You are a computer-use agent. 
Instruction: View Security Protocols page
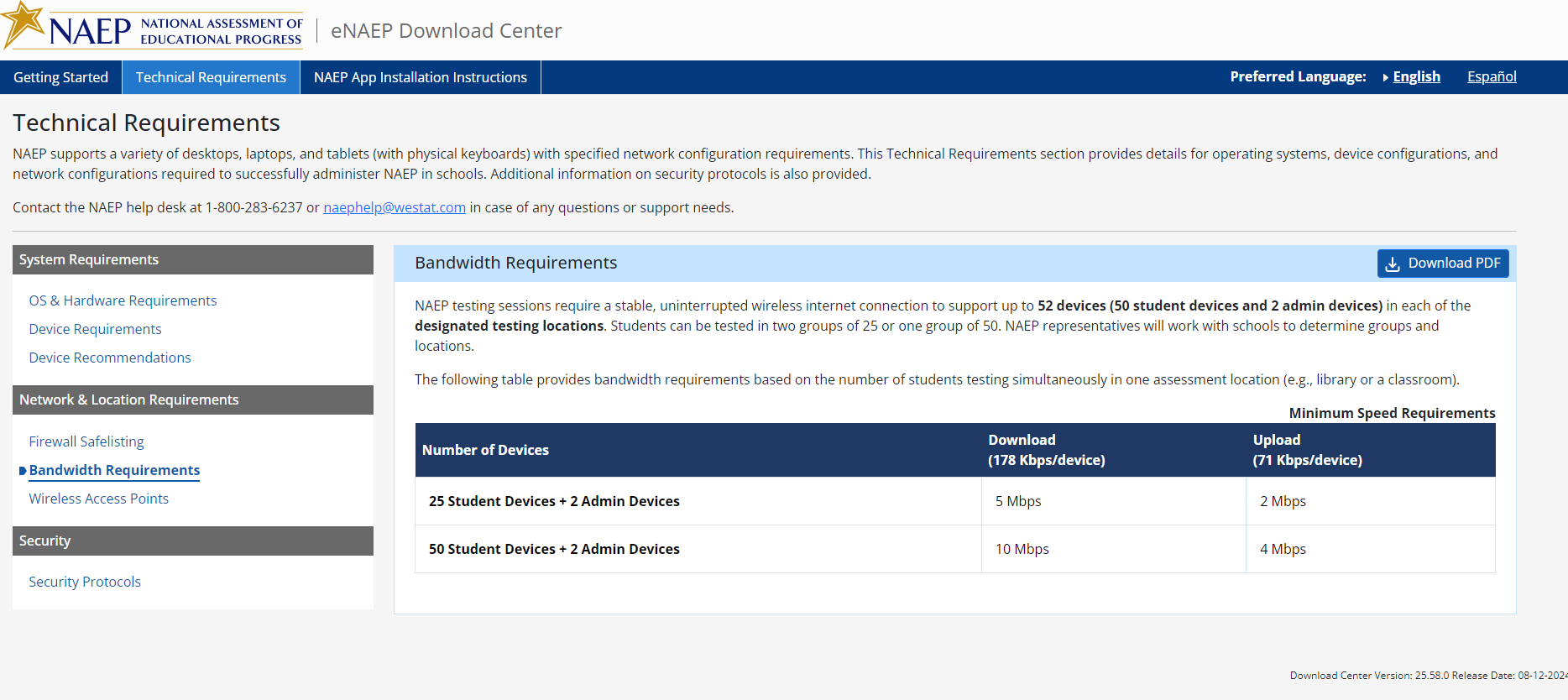click(x=85, y=582)
